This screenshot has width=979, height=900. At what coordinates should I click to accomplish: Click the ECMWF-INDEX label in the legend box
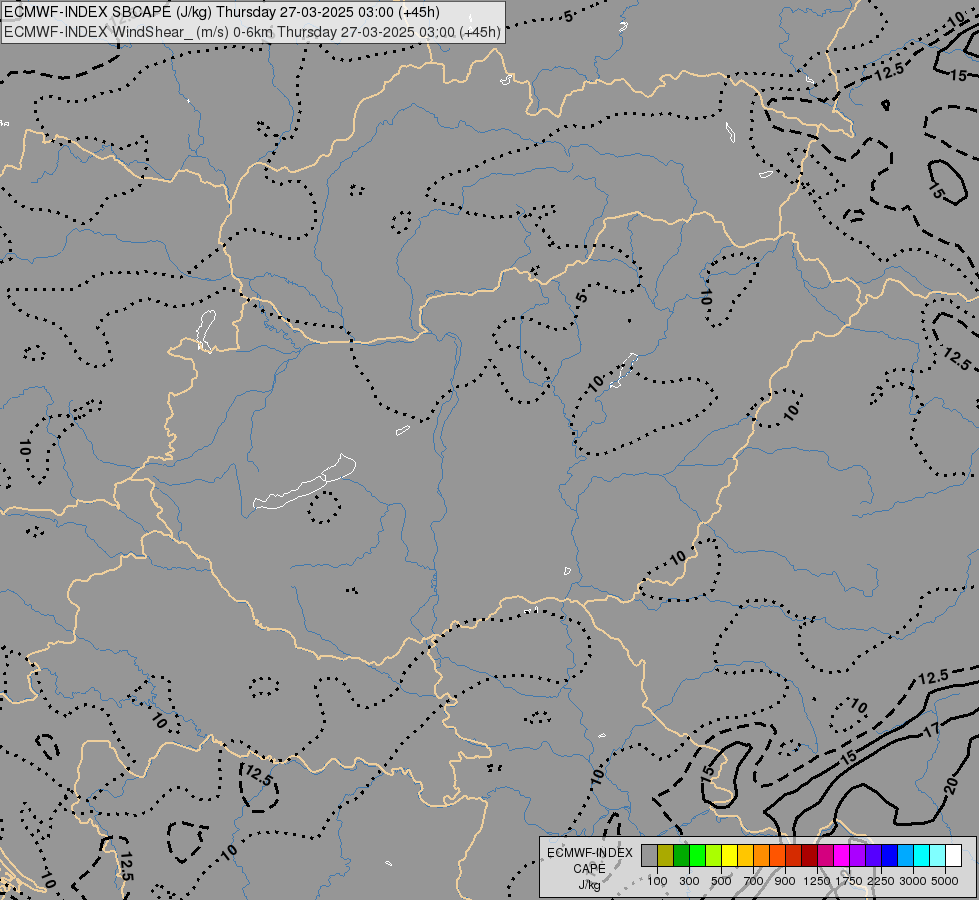point(589,853)
